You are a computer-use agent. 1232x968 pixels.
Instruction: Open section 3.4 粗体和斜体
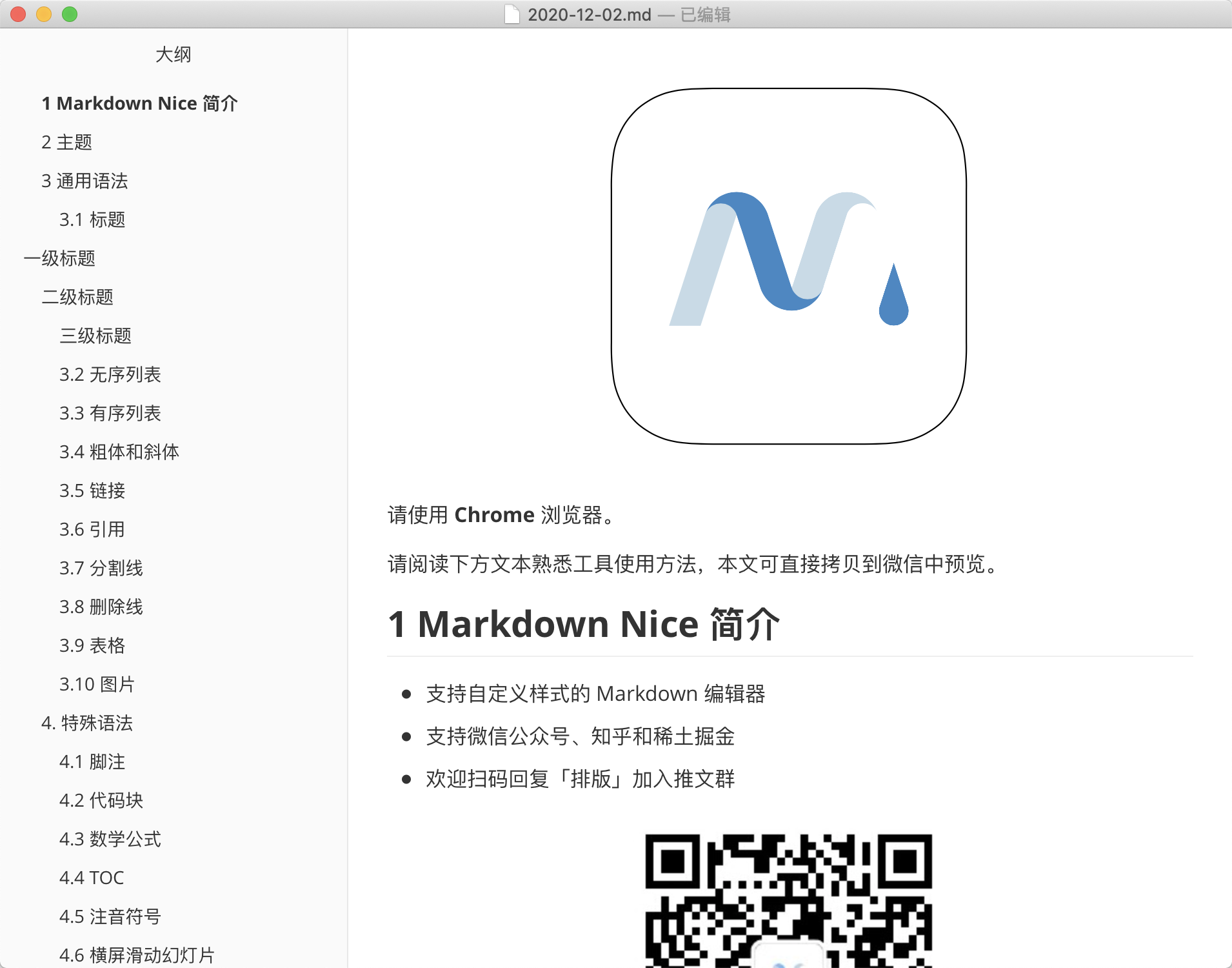tap(119, 452)
